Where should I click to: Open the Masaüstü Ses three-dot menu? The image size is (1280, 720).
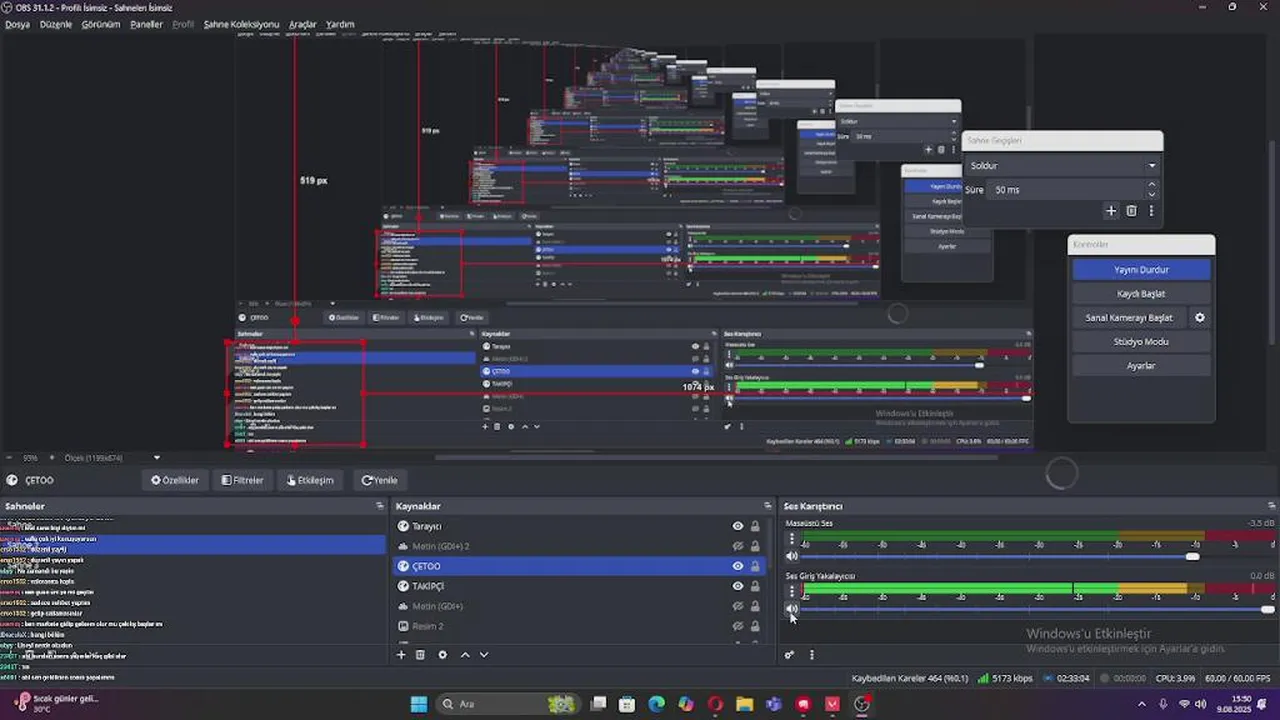click(x=792, y=539)
